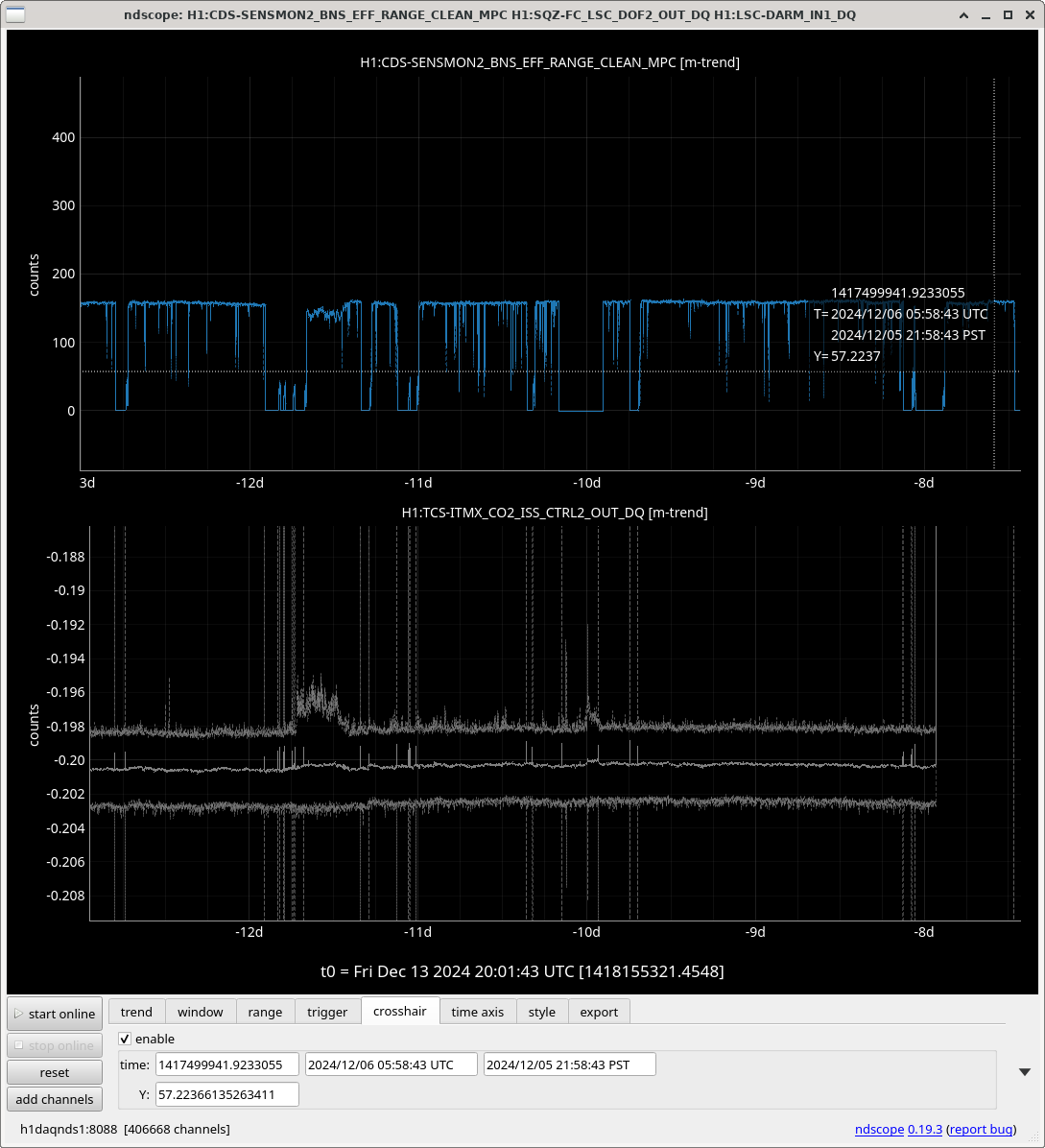
Task: Click the -12d tick label on the lower plot
Action: click(249, 932)
